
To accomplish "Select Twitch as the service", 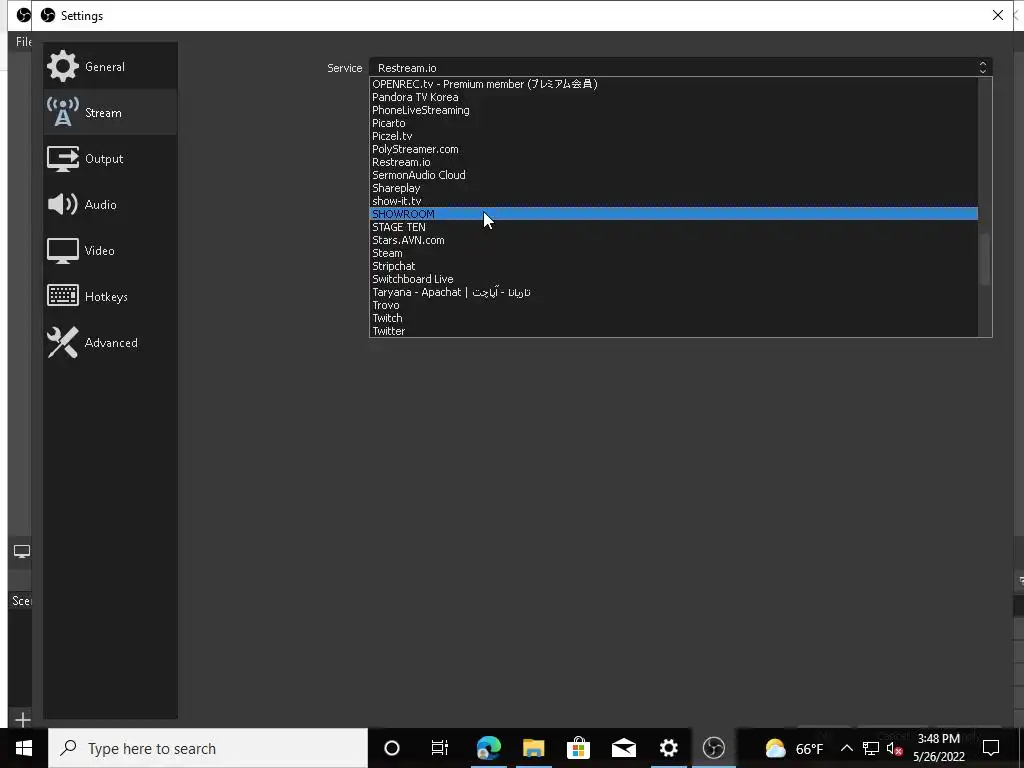I will [673, 318].
